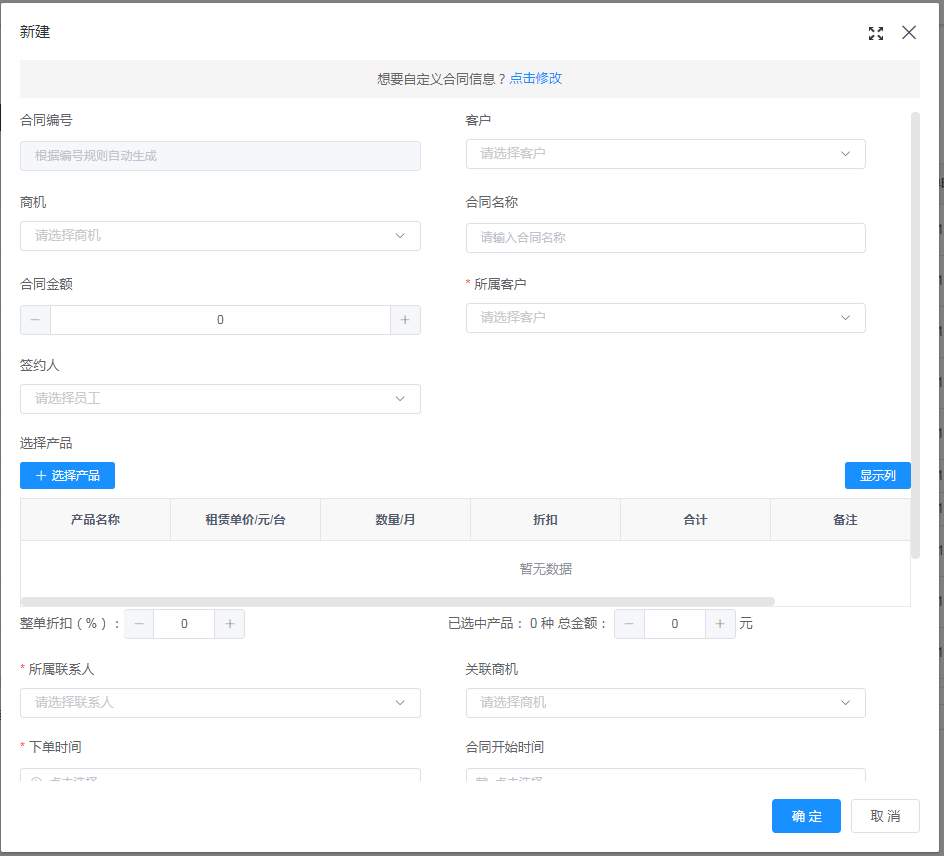Focus the 合同名称 input field

tap(665, 238)
